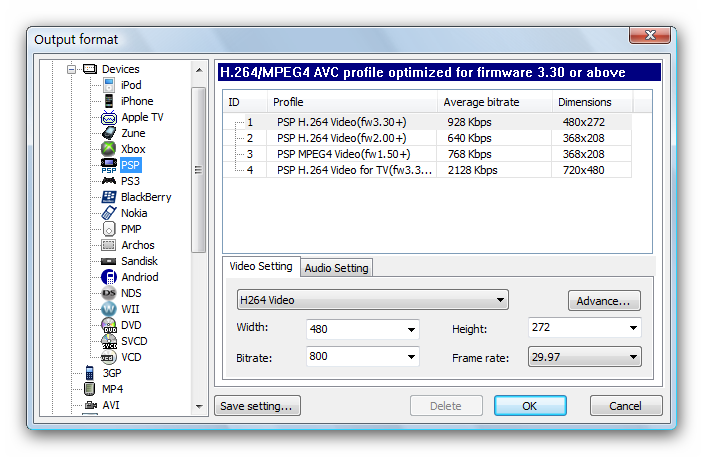Screen dimensions: 704x457
Task: Switch to the Audio Setting tab
Action: point(336,268)
